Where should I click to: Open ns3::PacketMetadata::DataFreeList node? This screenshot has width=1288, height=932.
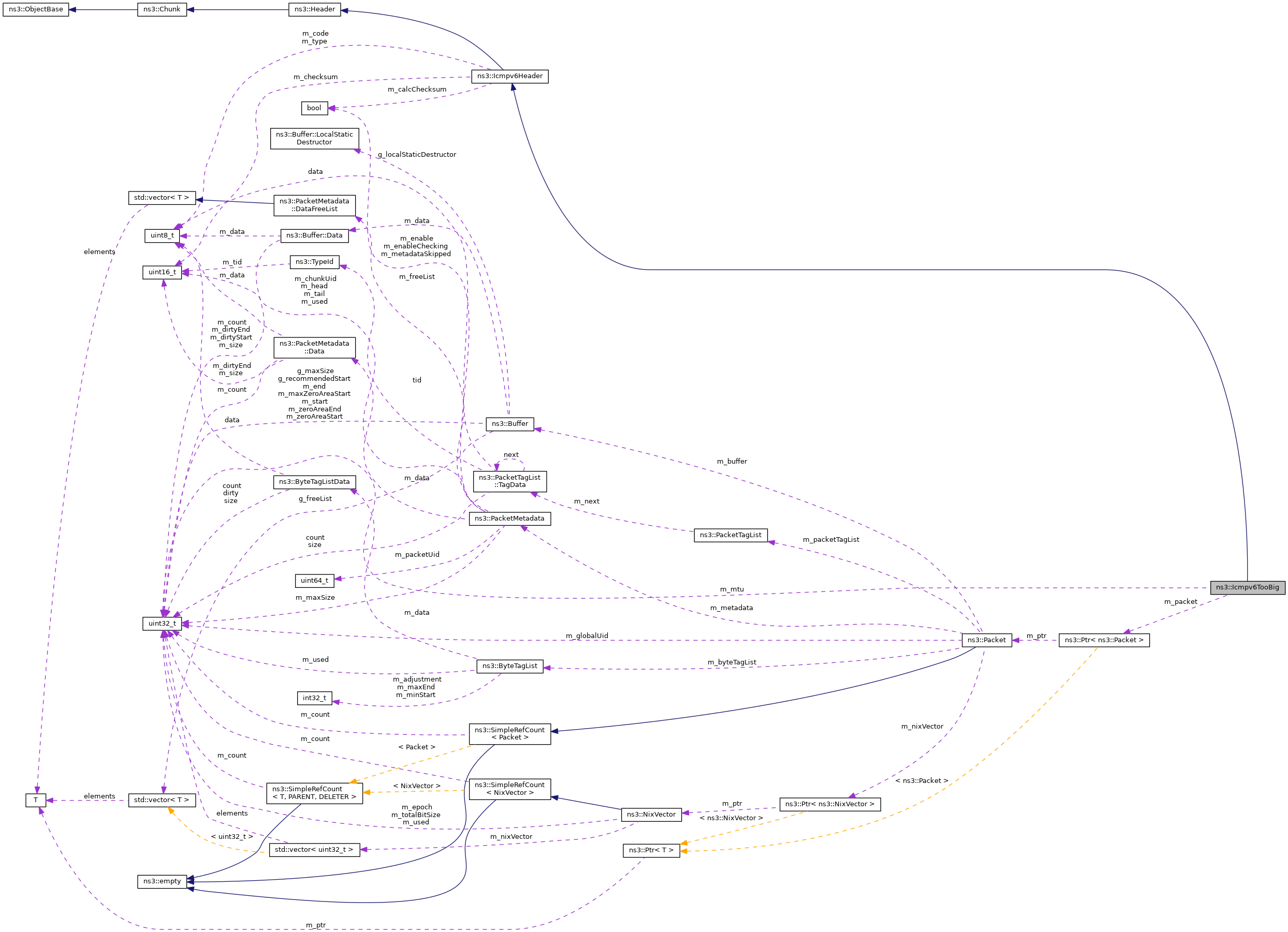click(315, 205)
